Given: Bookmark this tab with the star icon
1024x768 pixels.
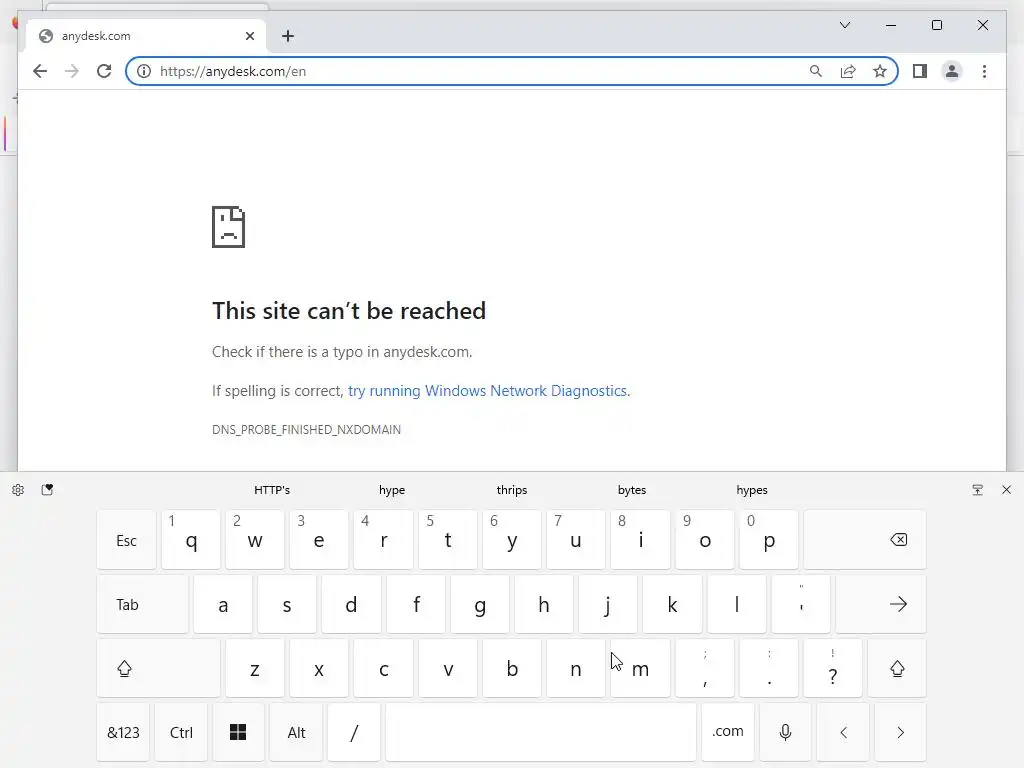Looking at the screenshot, I should [x=880, y=71].
